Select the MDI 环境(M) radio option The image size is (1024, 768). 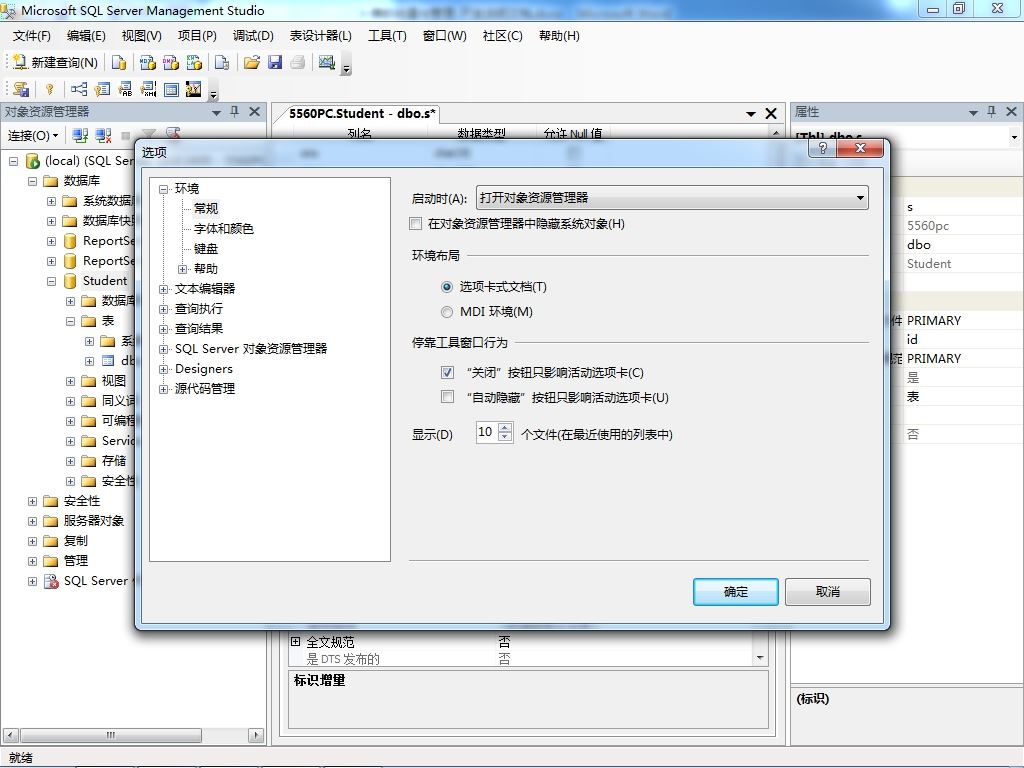[x=447, y=312]
